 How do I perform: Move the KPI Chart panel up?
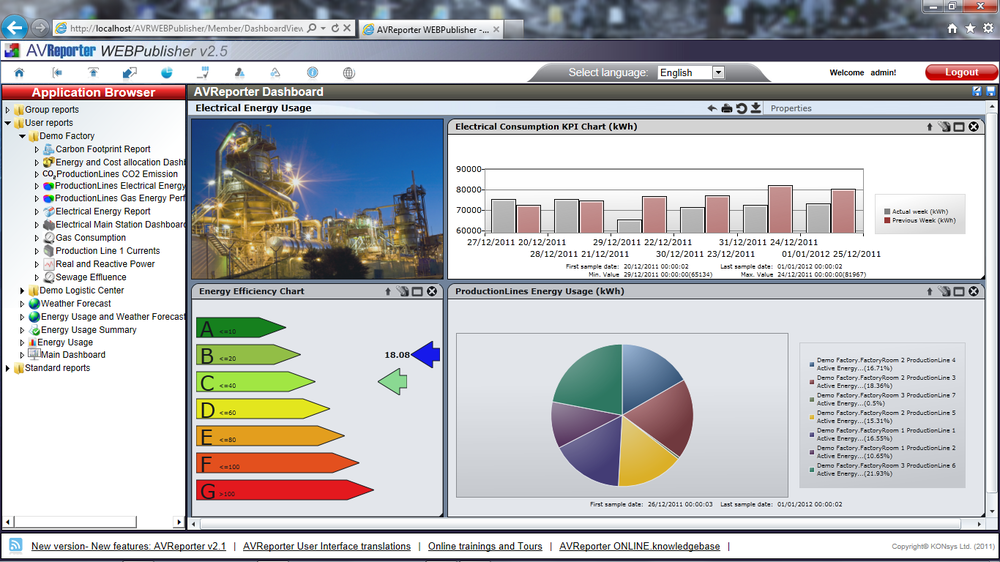pyautogui.click(x=929, y=127)
